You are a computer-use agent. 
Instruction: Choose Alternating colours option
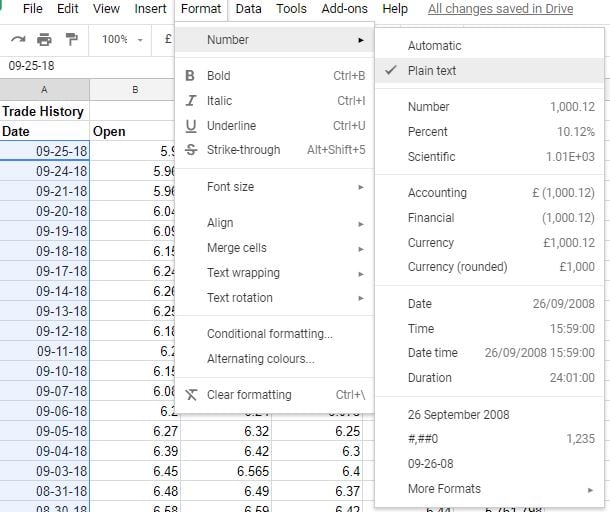pyautogui.click(x=261, y=359)
